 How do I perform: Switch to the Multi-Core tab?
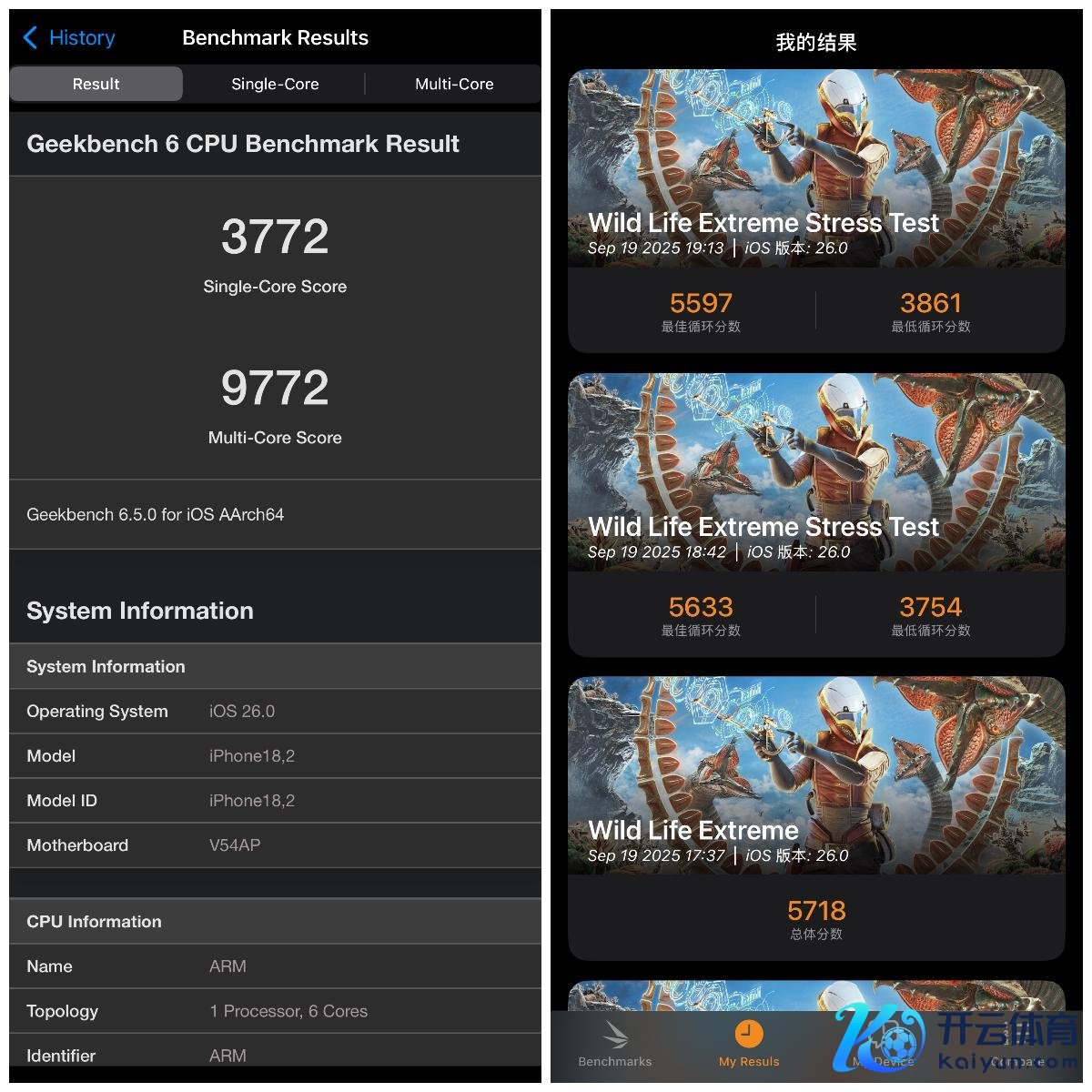pyautogui.click(x=454, y=84)
